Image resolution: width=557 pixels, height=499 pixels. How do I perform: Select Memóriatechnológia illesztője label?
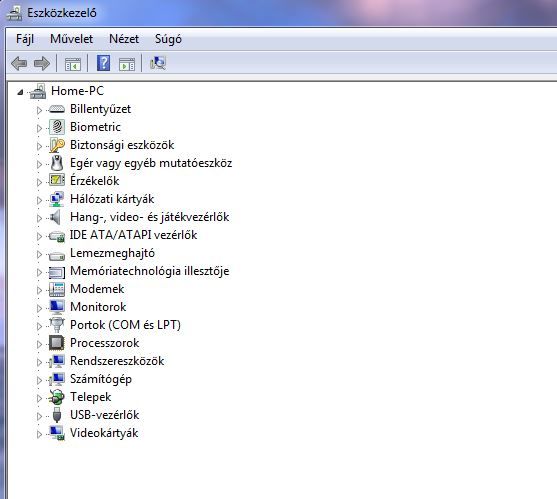150,271
